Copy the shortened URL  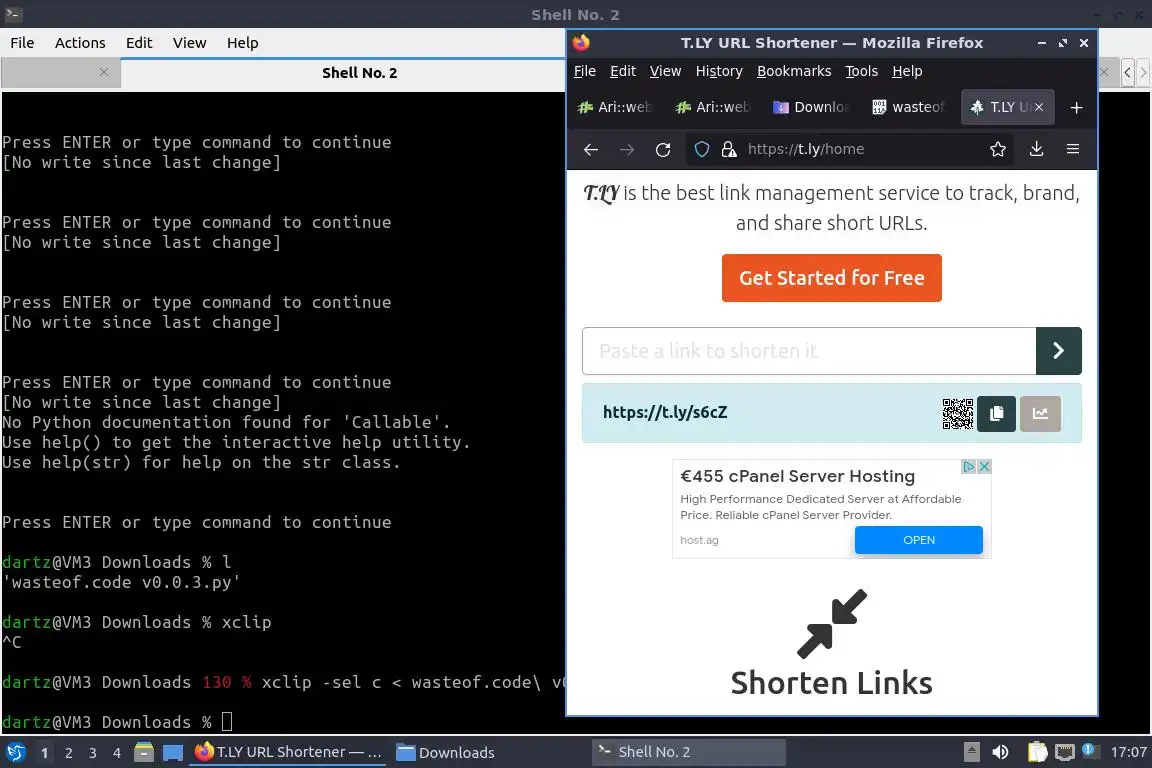996,414
